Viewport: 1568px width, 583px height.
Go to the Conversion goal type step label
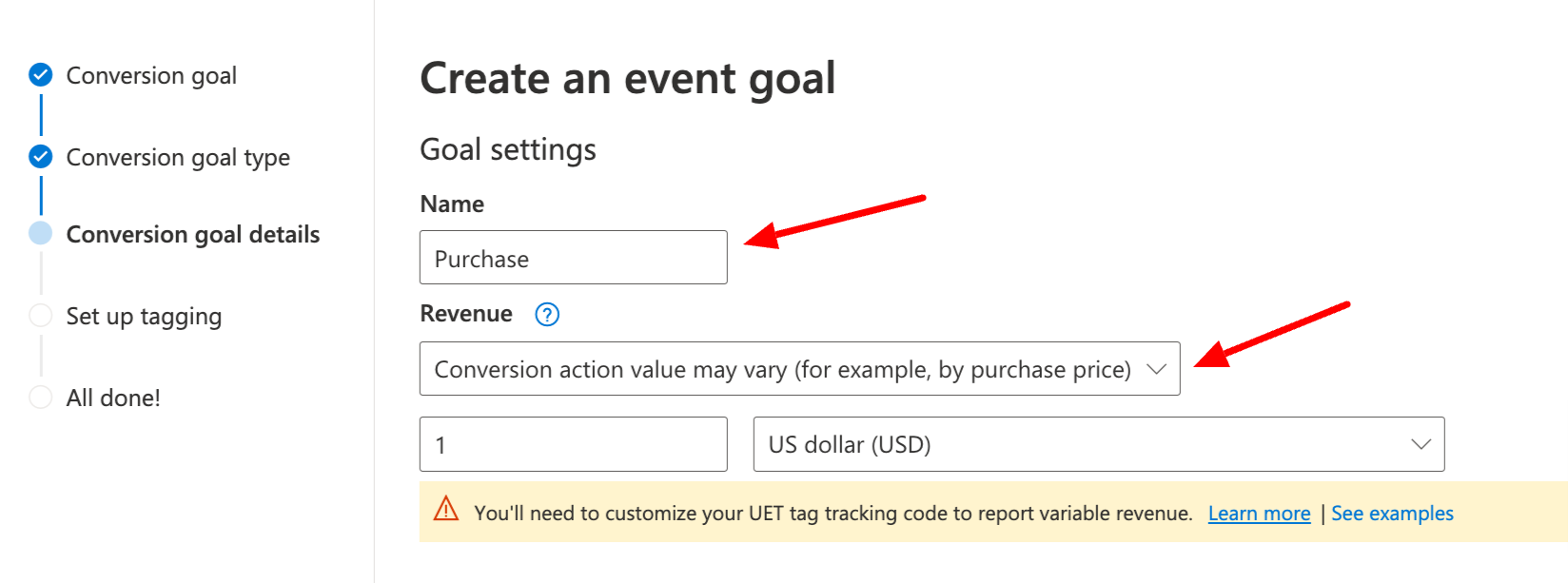tap(178, 157)
